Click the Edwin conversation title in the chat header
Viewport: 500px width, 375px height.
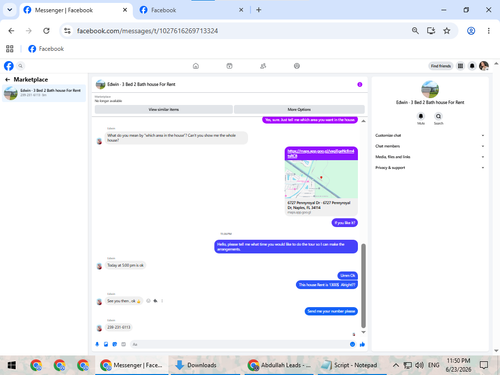141,84
